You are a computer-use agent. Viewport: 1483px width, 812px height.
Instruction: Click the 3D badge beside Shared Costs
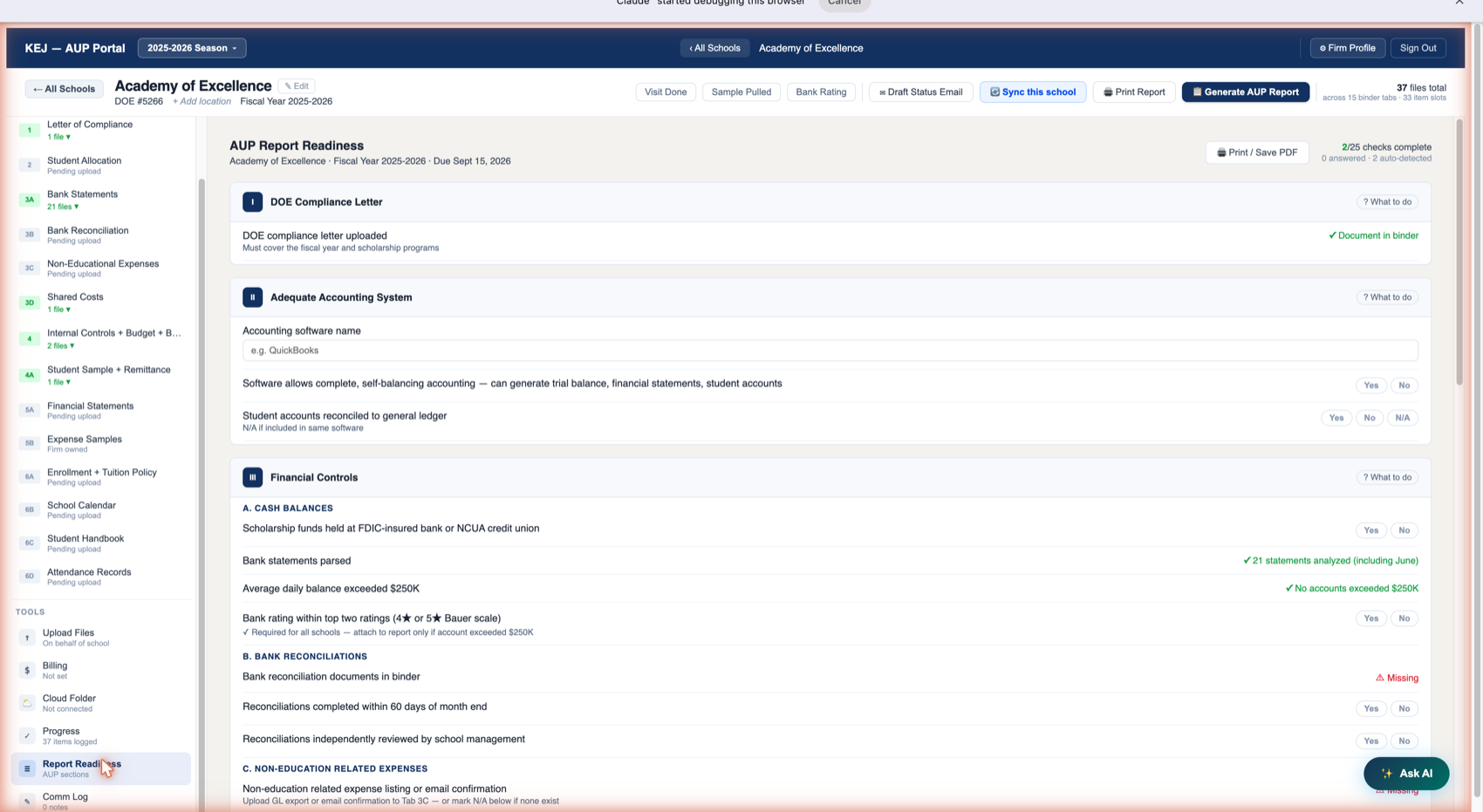(29, 303)
